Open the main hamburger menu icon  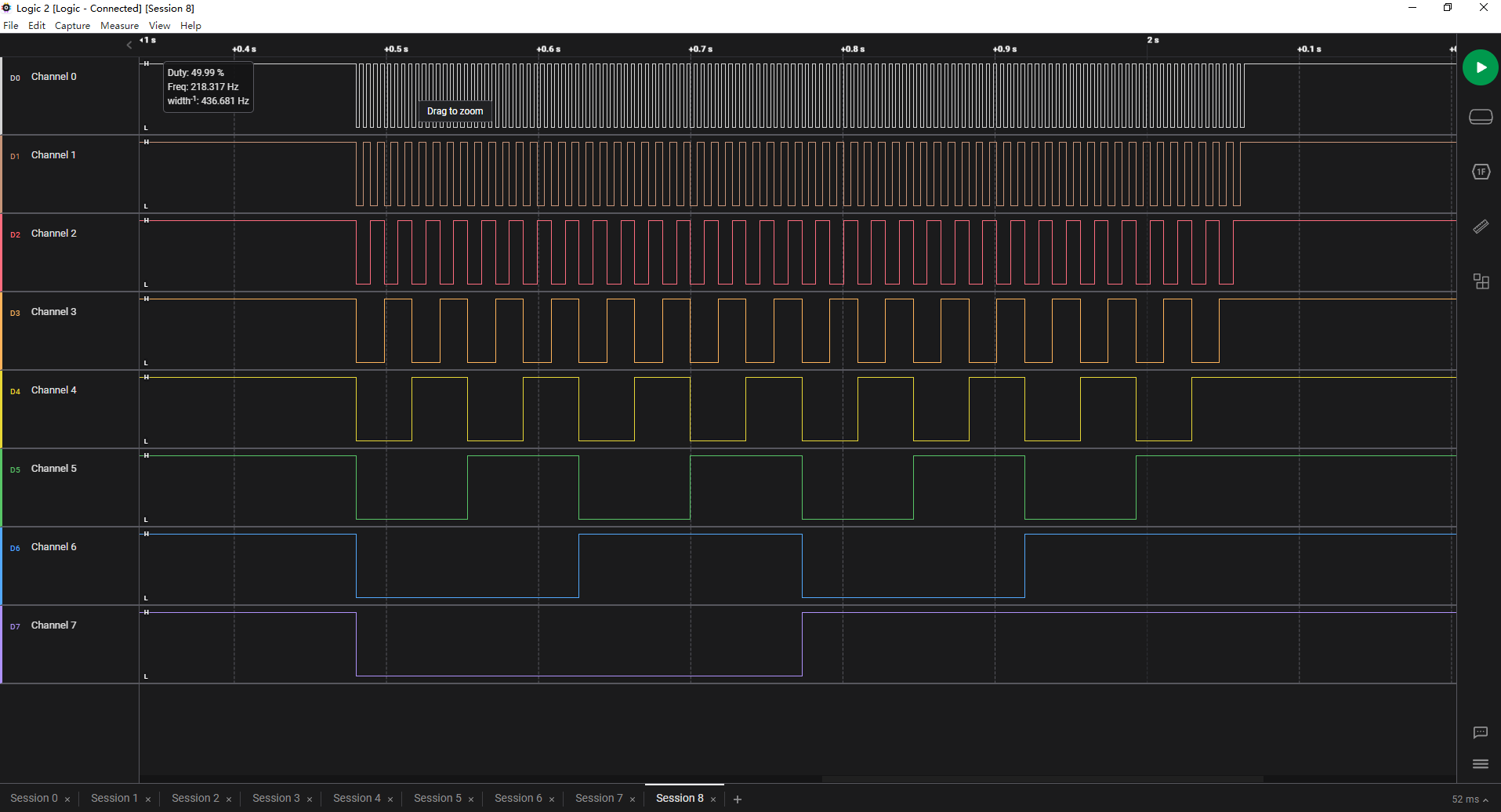(x=1481, y=764)
